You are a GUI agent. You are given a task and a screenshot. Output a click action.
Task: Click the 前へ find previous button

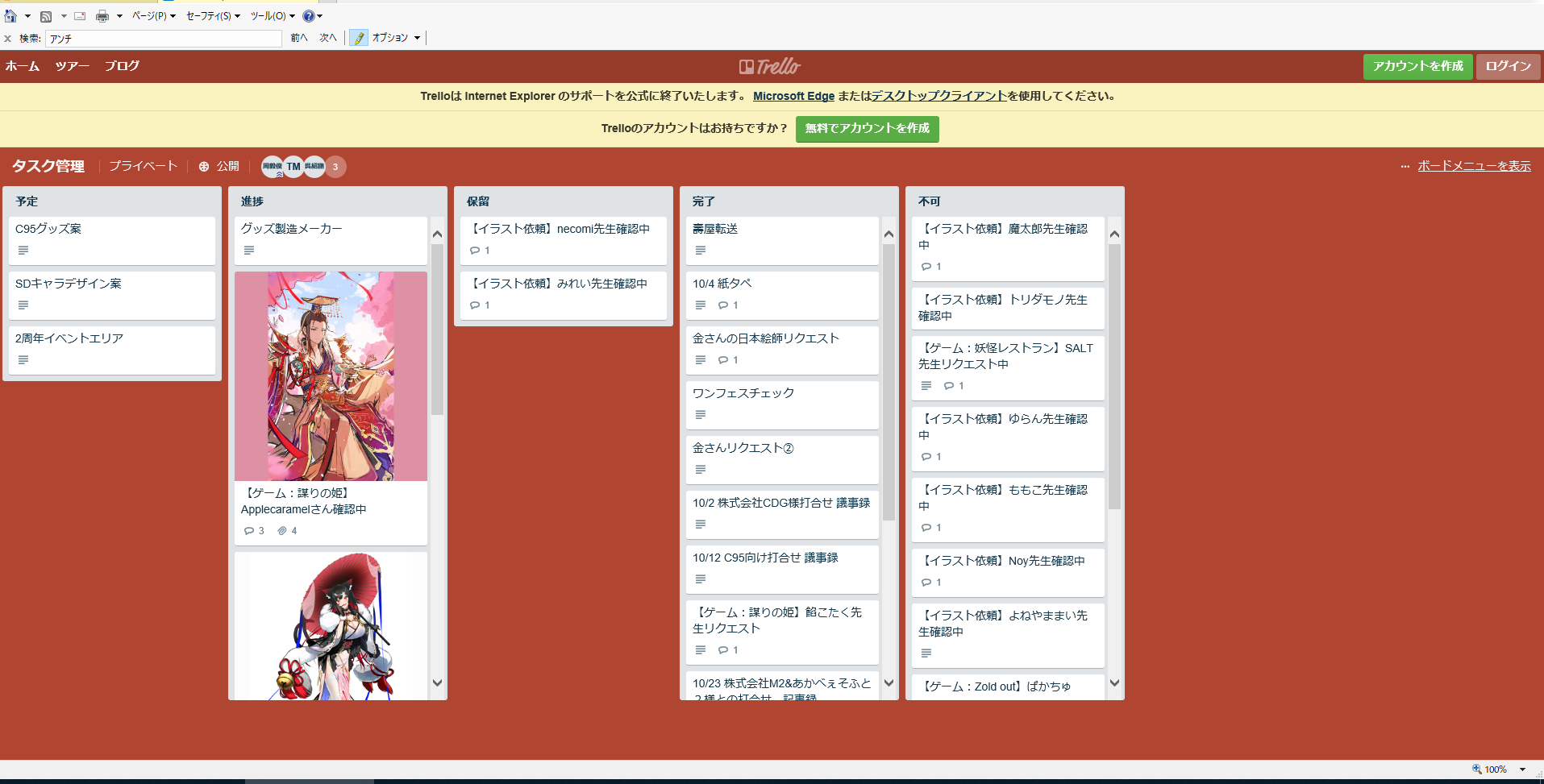[299, 38]
